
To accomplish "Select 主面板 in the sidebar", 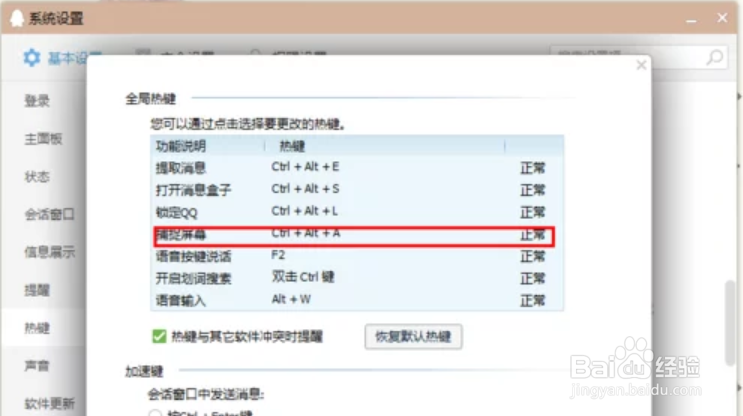I will (43, 139).
